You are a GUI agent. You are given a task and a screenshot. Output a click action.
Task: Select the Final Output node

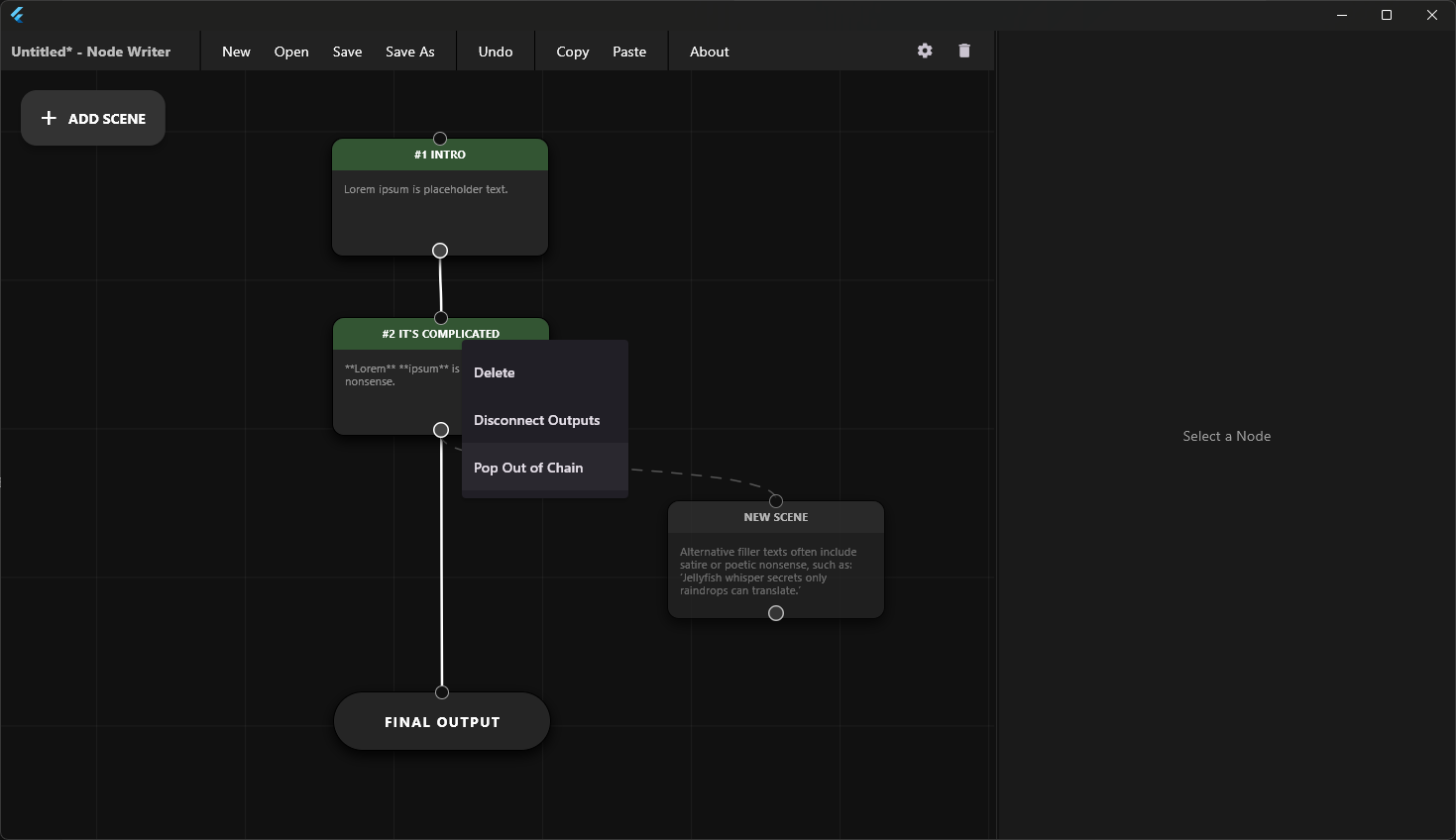[x=442, y=723]
